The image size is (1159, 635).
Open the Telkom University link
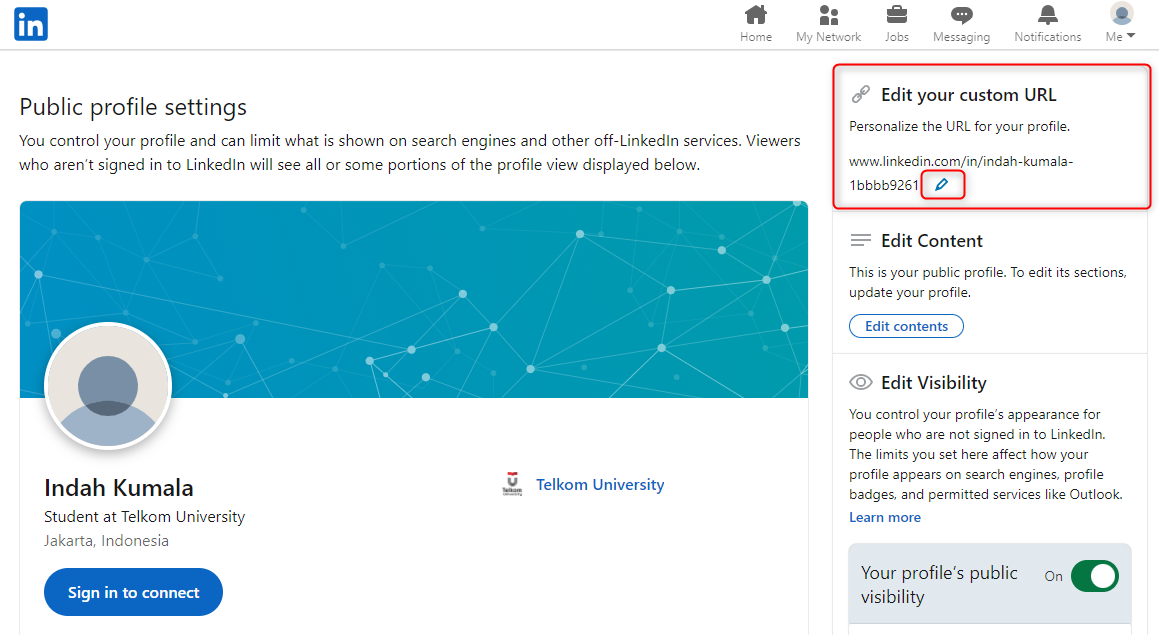coord(600,485)
